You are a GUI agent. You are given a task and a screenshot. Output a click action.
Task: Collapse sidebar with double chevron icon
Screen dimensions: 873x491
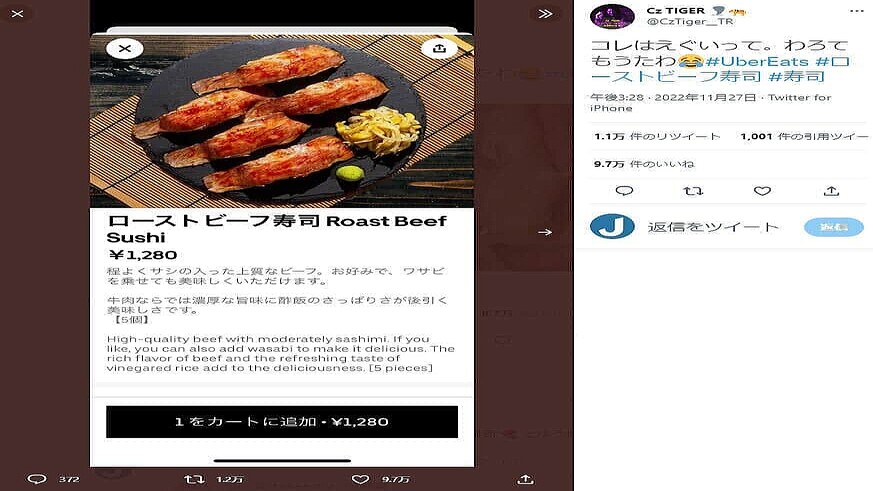545,13
